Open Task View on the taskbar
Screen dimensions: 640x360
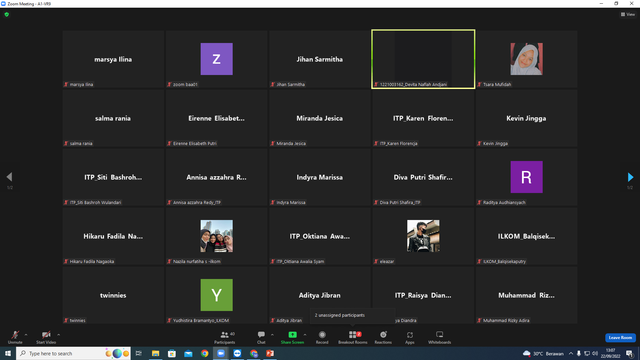point(139,353)
